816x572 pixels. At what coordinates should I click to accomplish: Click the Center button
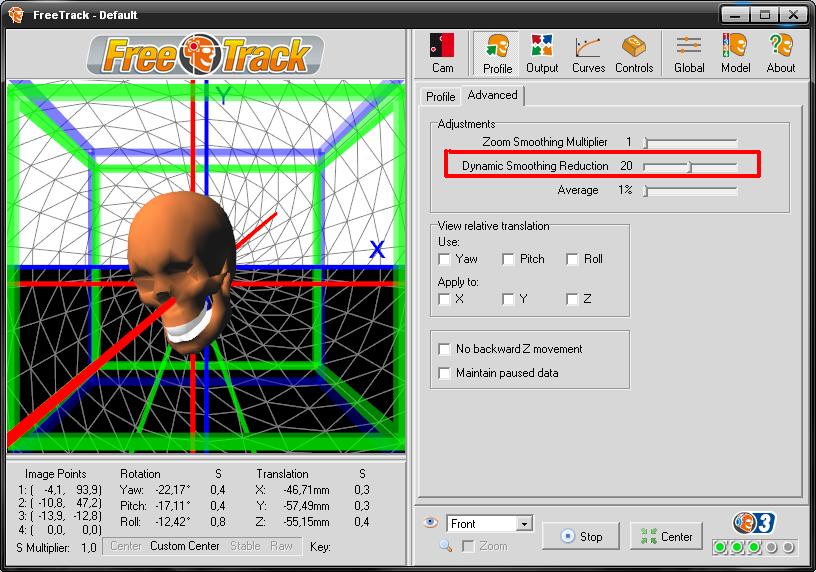(x=666, y=536)
